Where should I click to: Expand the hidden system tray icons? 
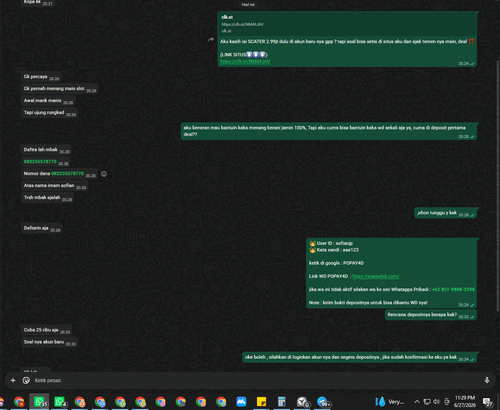[x=417, y=402]
